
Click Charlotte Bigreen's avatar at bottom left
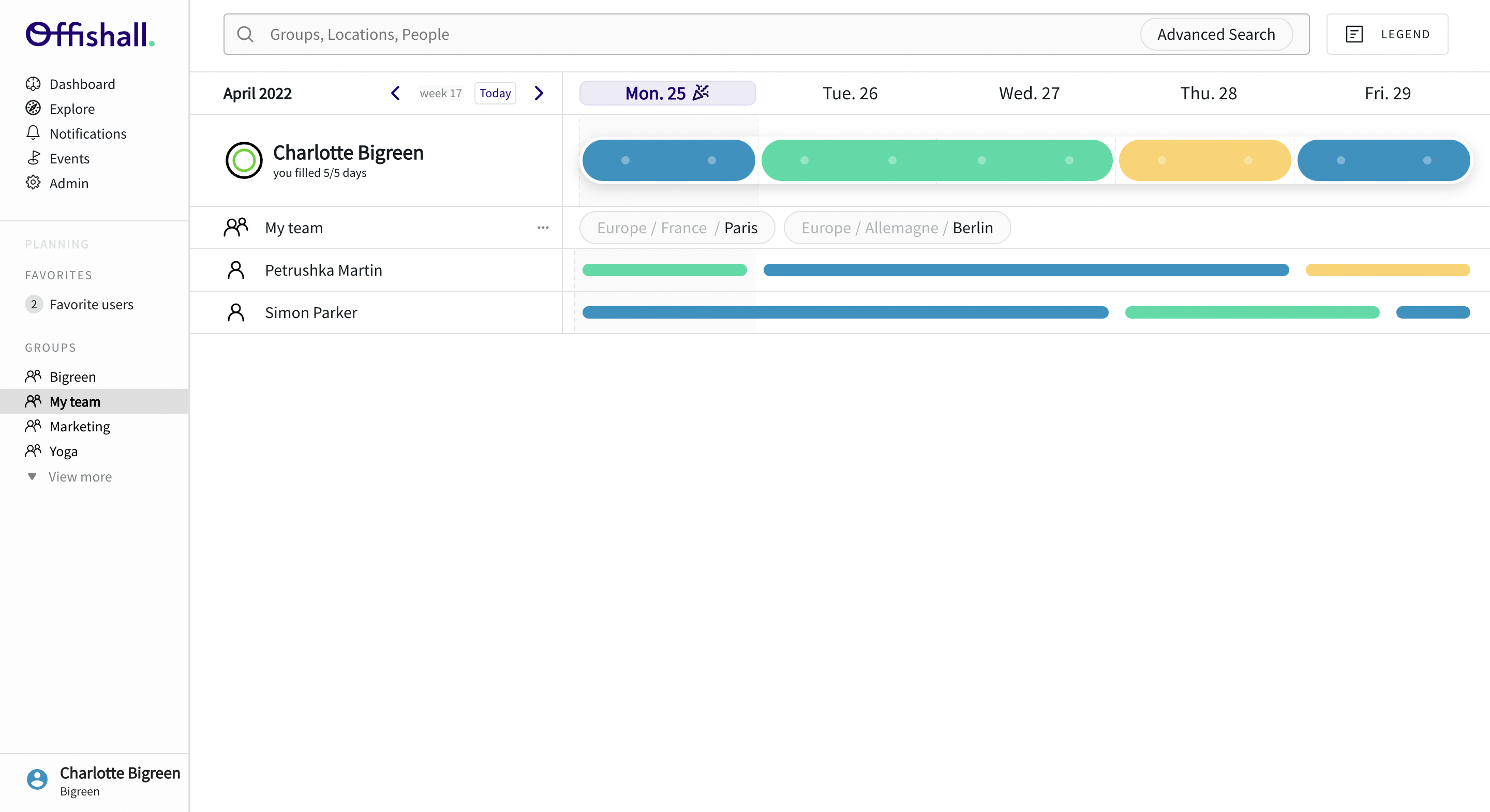point(36,779)
